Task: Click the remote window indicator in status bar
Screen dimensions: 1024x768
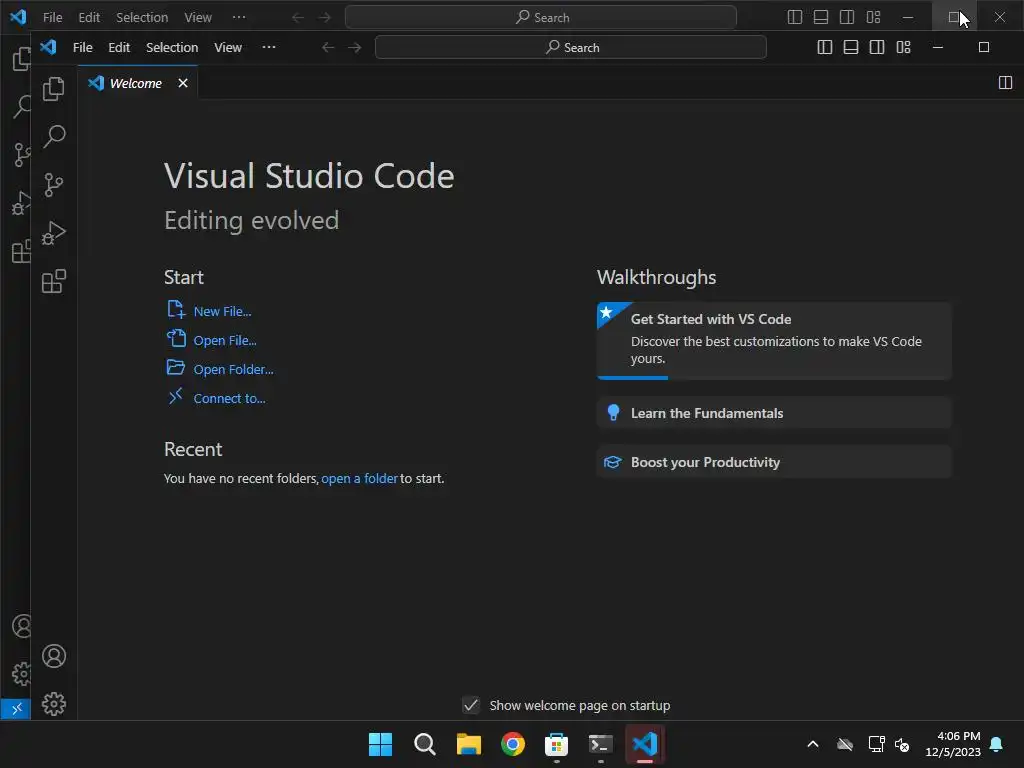Action: (16, 709)
